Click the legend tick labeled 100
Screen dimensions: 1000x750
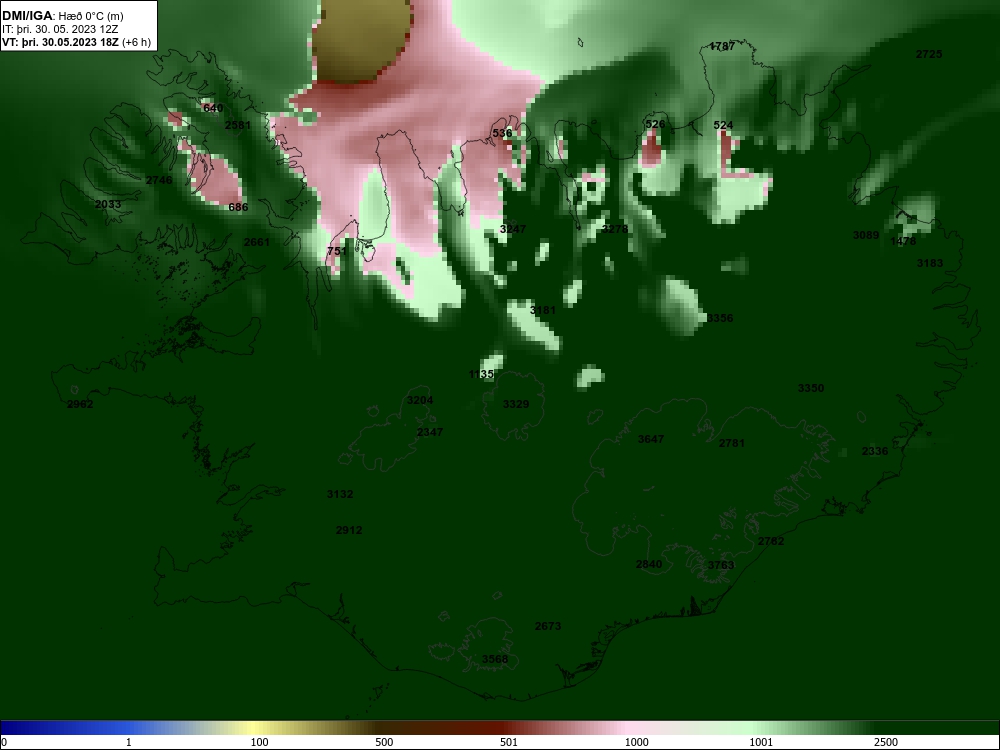[x=260, y=742]
